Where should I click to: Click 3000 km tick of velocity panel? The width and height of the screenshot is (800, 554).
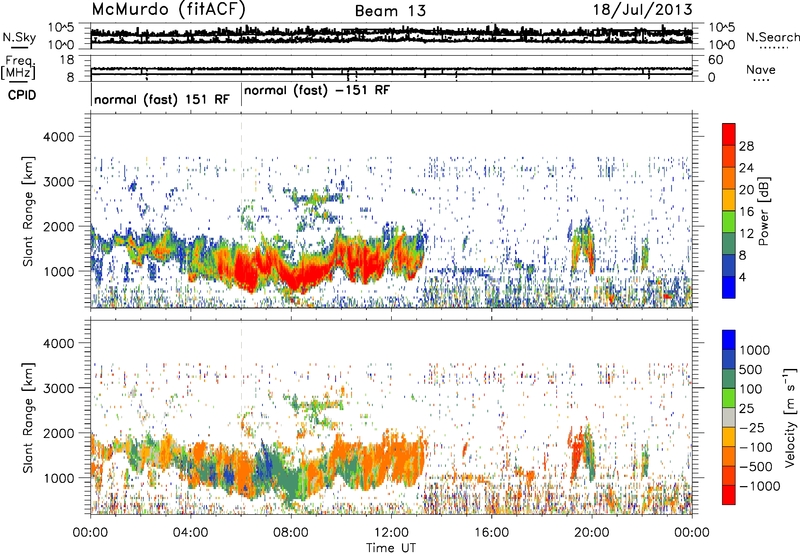[x=59, y=388]
